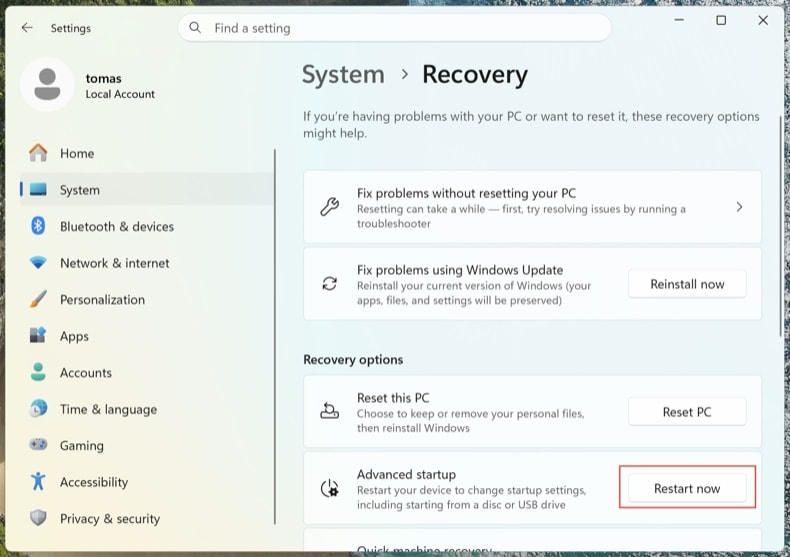Select the System sidebar label
Image resolution: width=790 pixels, height=557 pixels.
pos(80,190)
